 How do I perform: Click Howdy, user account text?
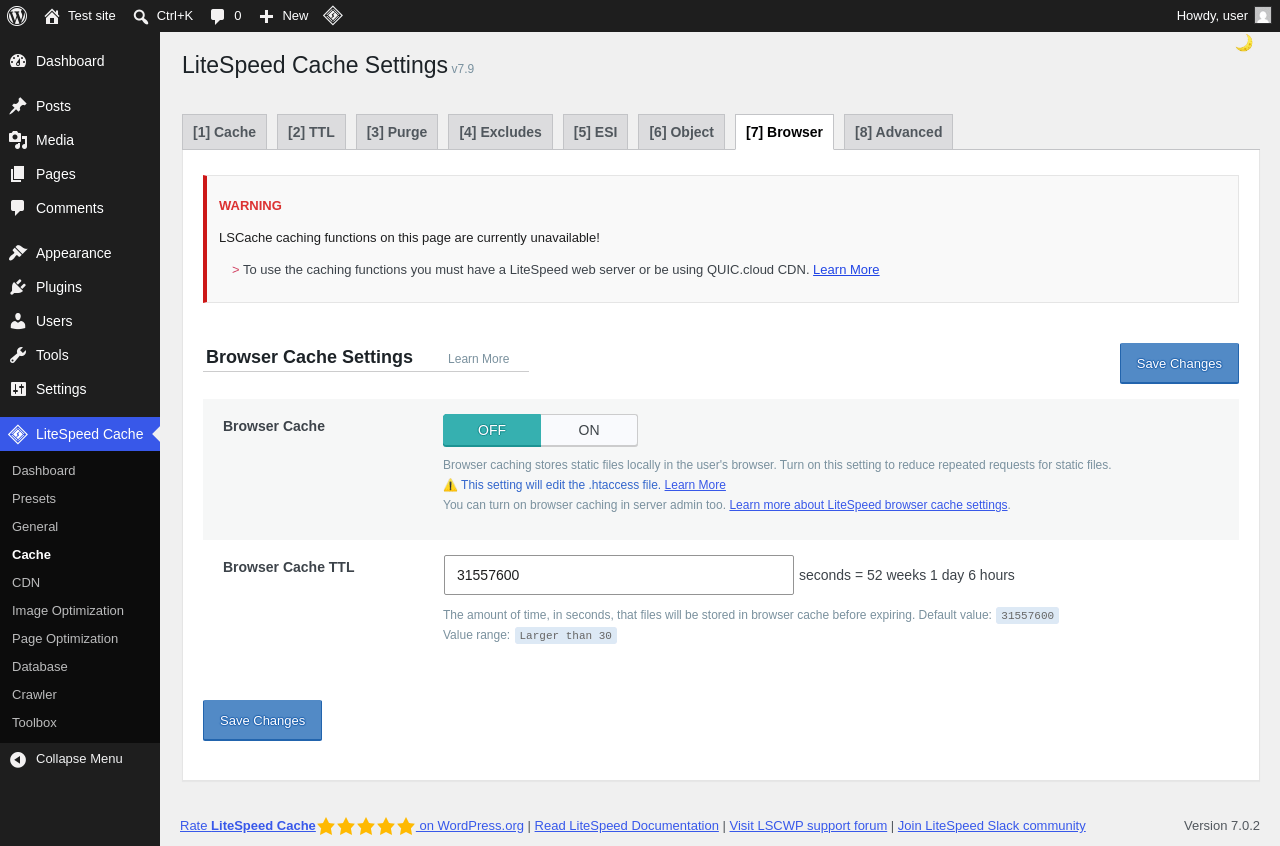pyautogui.click(x=1212, y=15)
